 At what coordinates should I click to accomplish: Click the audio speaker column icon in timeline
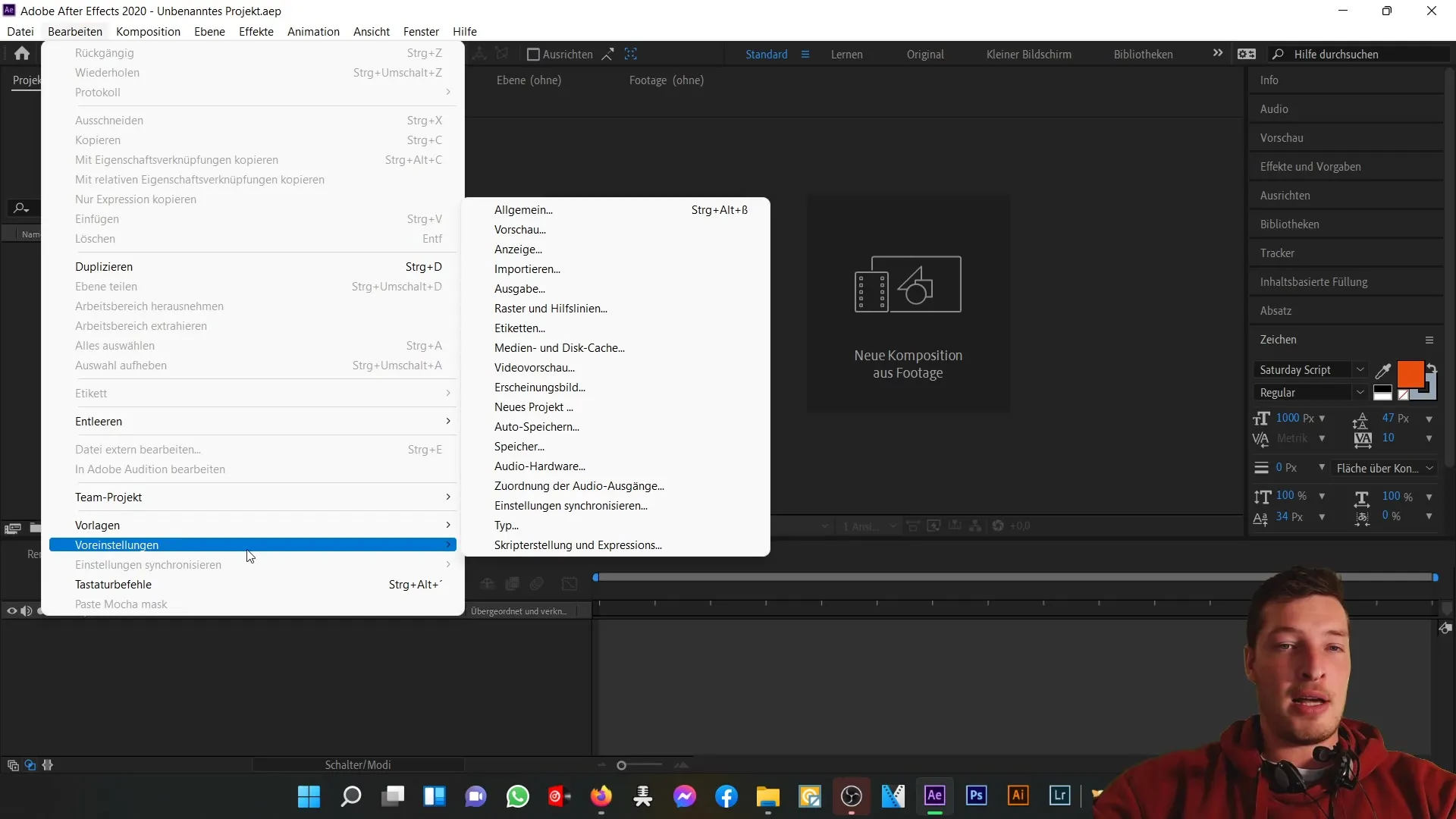[27, 611]
